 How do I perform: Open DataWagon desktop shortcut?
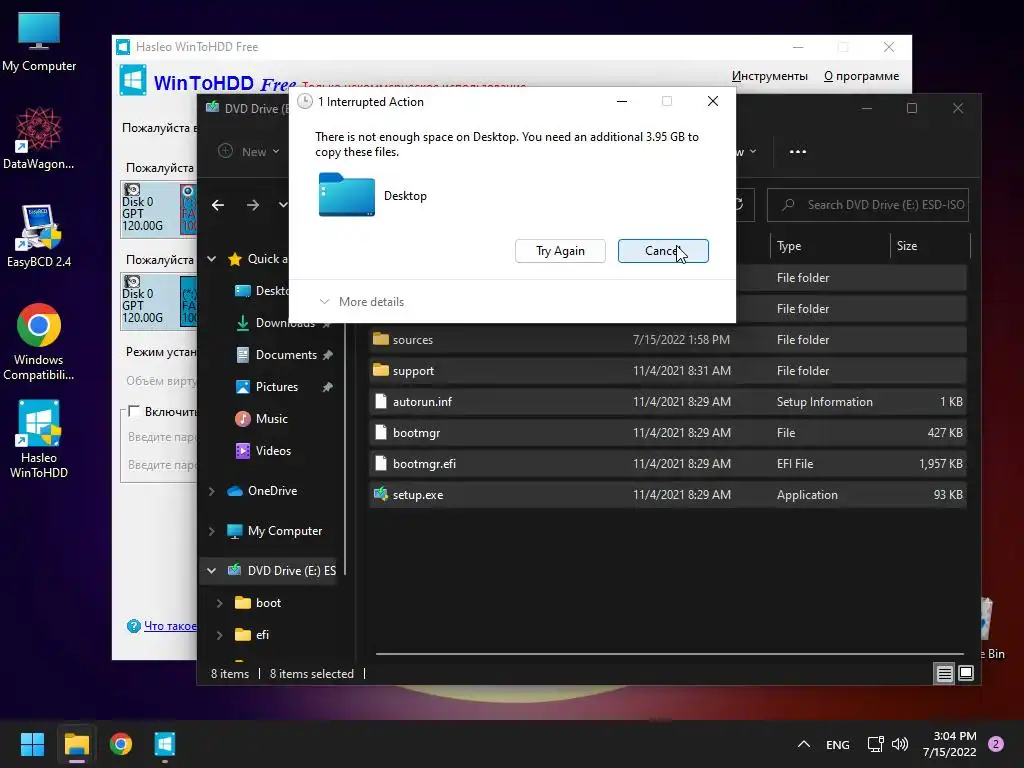(39, 138)
